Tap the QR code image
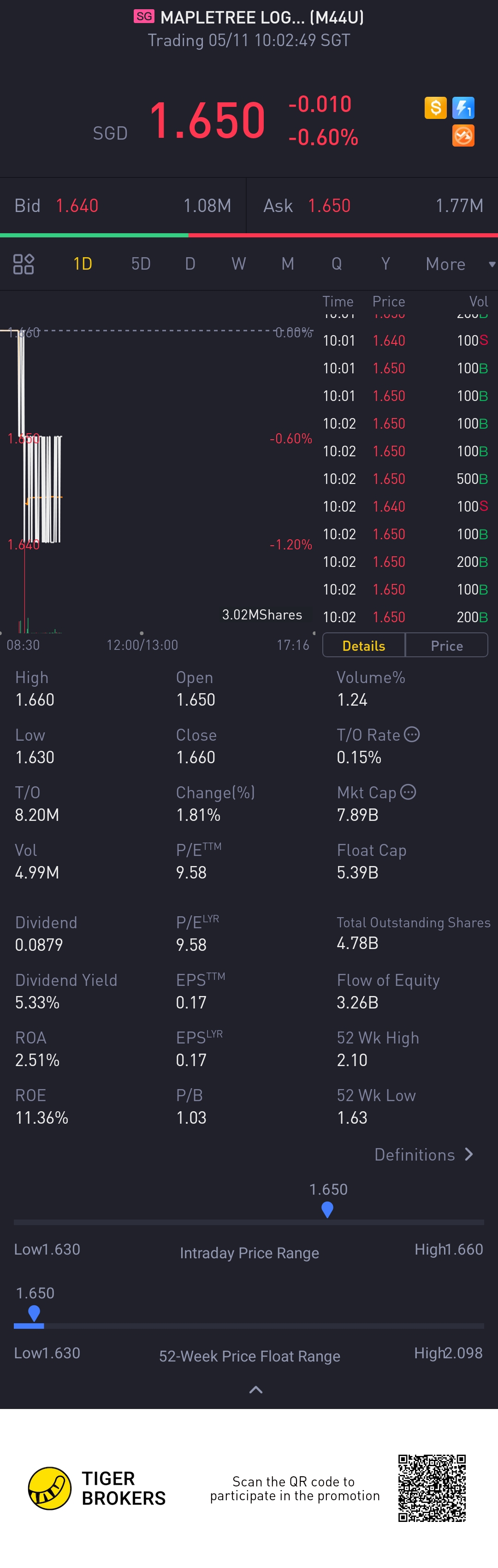Image resolution: width=498 pixels, height=1568 pixels. [432, 1488]
